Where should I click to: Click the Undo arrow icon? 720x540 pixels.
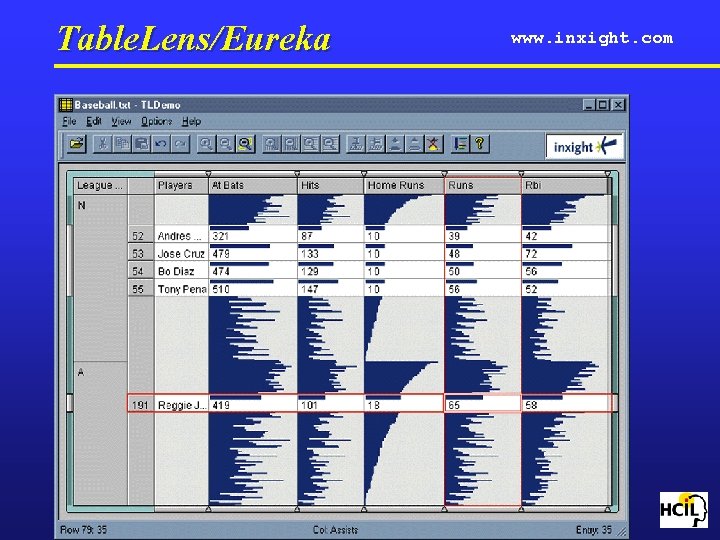(161, 144)
